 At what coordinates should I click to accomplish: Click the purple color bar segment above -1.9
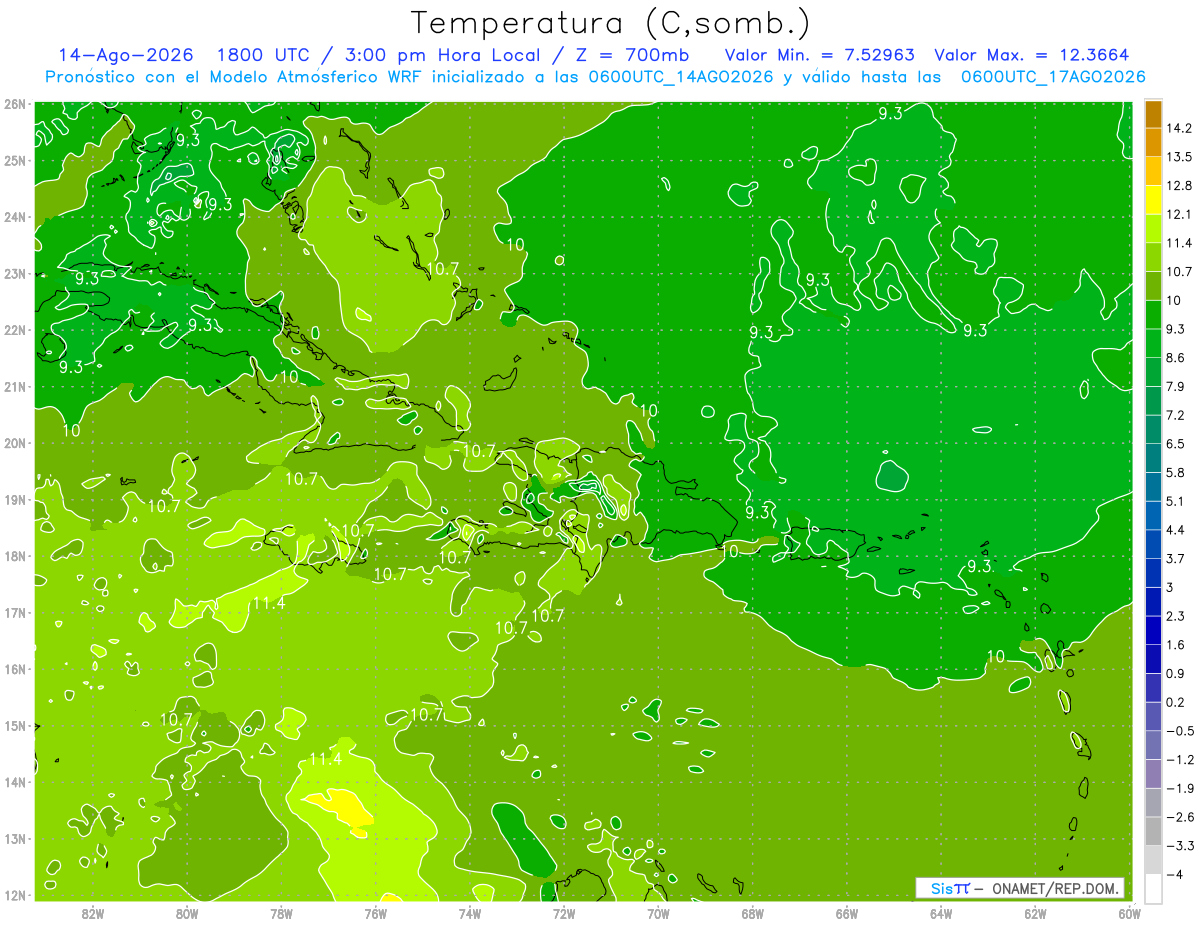tap(1153, 773)
